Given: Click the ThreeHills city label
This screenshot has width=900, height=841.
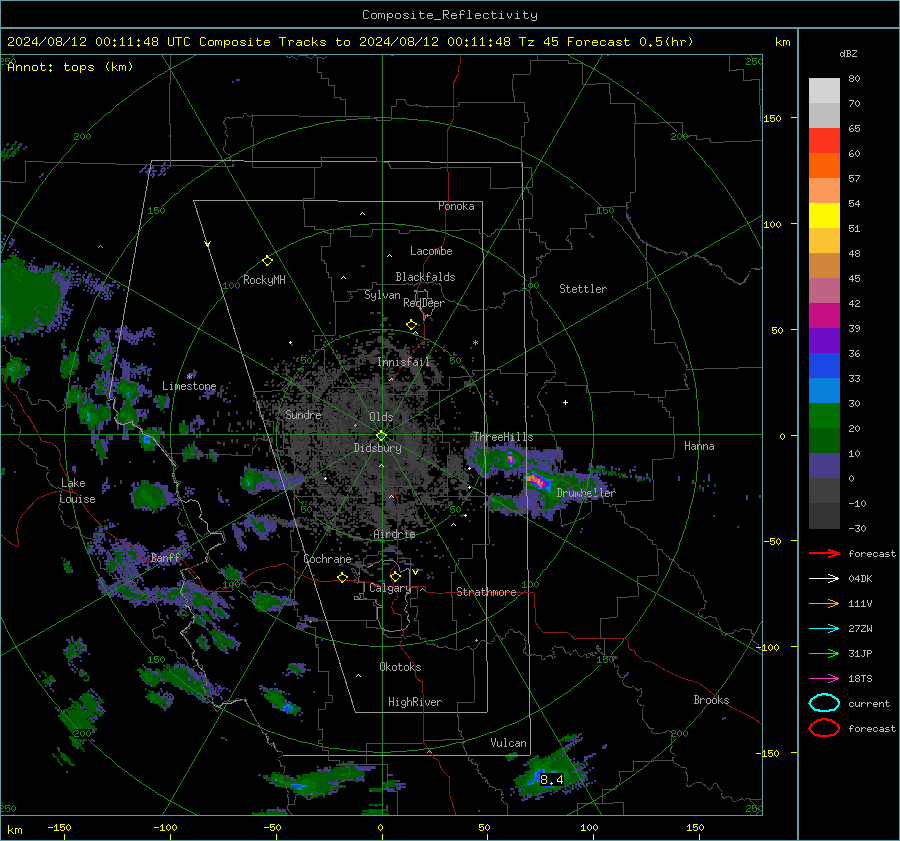Looking at the screenshot, I should tap(503, 437).
